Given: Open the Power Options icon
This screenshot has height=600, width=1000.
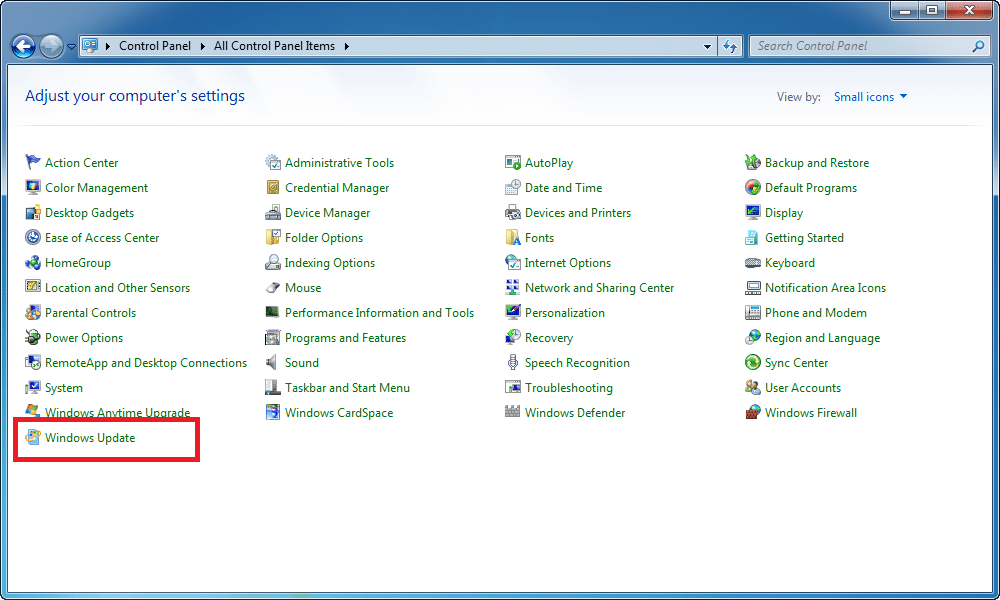Looking at the screenshot, I should pos(33,338).
